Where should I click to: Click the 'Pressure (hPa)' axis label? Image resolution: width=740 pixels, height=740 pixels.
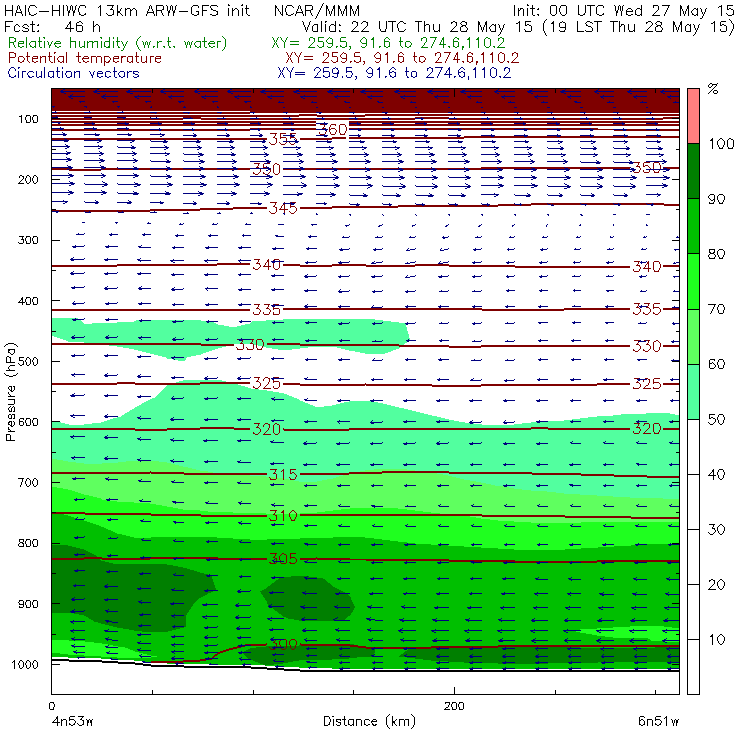point(10,392)
